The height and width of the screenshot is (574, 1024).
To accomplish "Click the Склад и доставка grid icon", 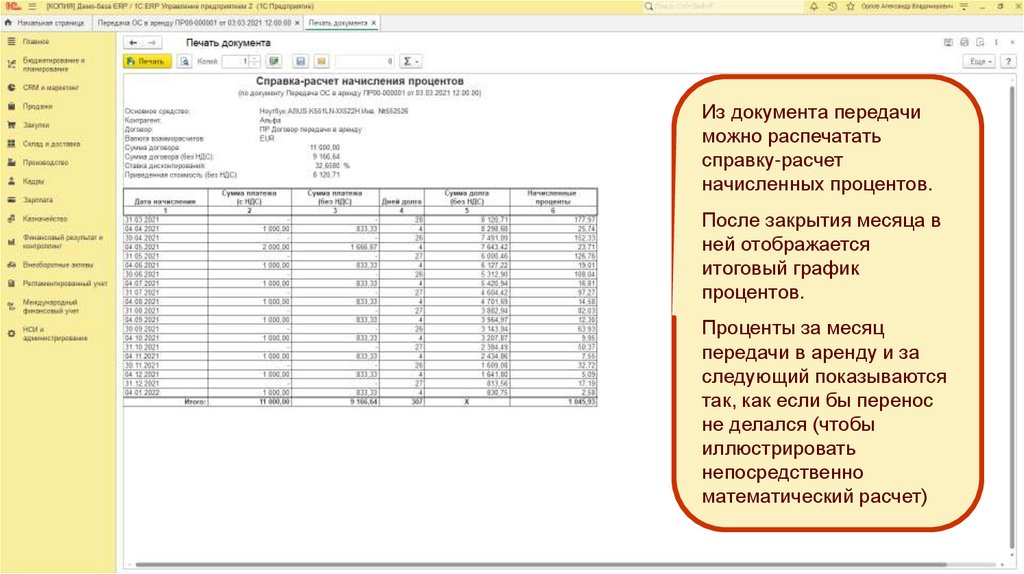I will 11,144.
